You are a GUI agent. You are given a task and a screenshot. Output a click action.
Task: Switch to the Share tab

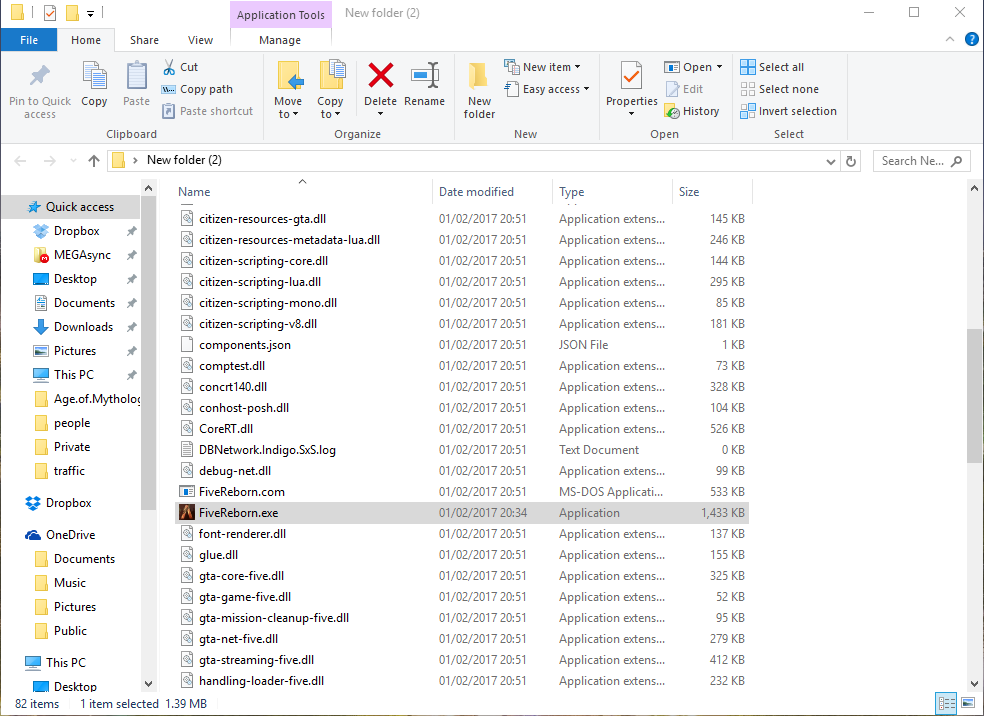point(144,40)
